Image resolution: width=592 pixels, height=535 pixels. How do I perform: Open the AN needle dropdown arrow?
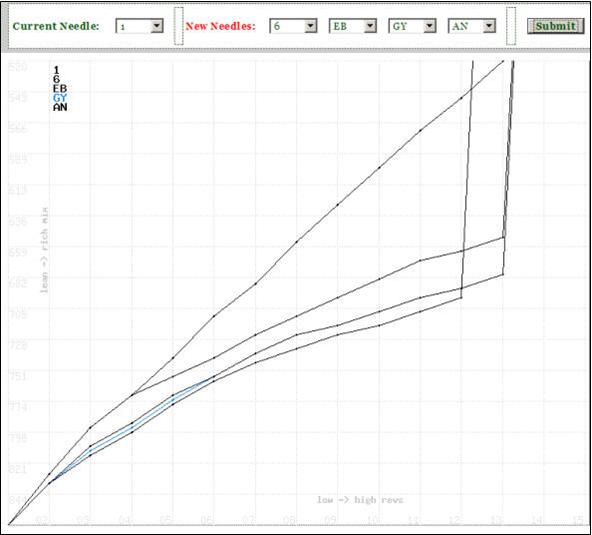[489, 26]
